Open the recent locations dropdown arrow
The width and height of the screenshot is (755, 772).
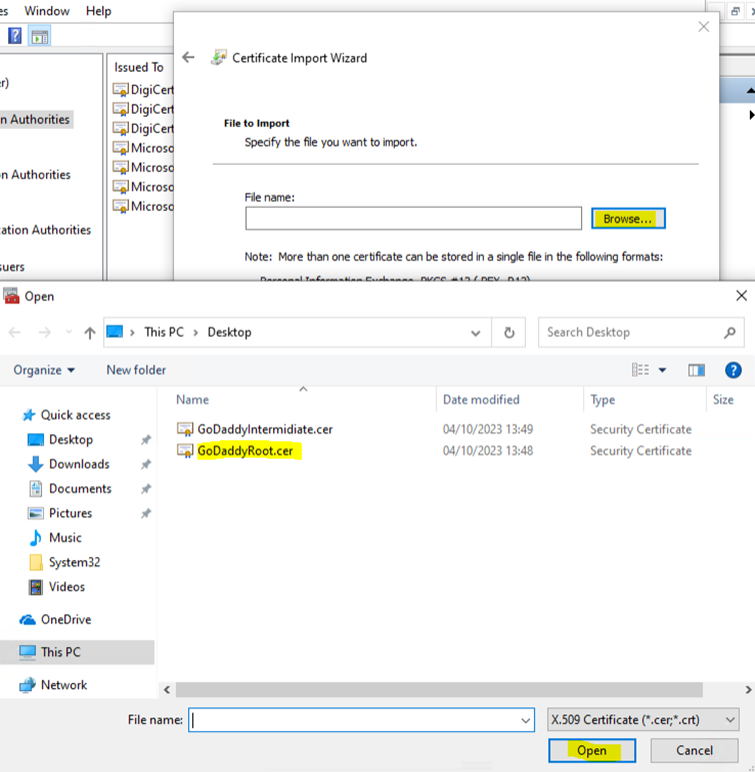[x=69, y=332]
